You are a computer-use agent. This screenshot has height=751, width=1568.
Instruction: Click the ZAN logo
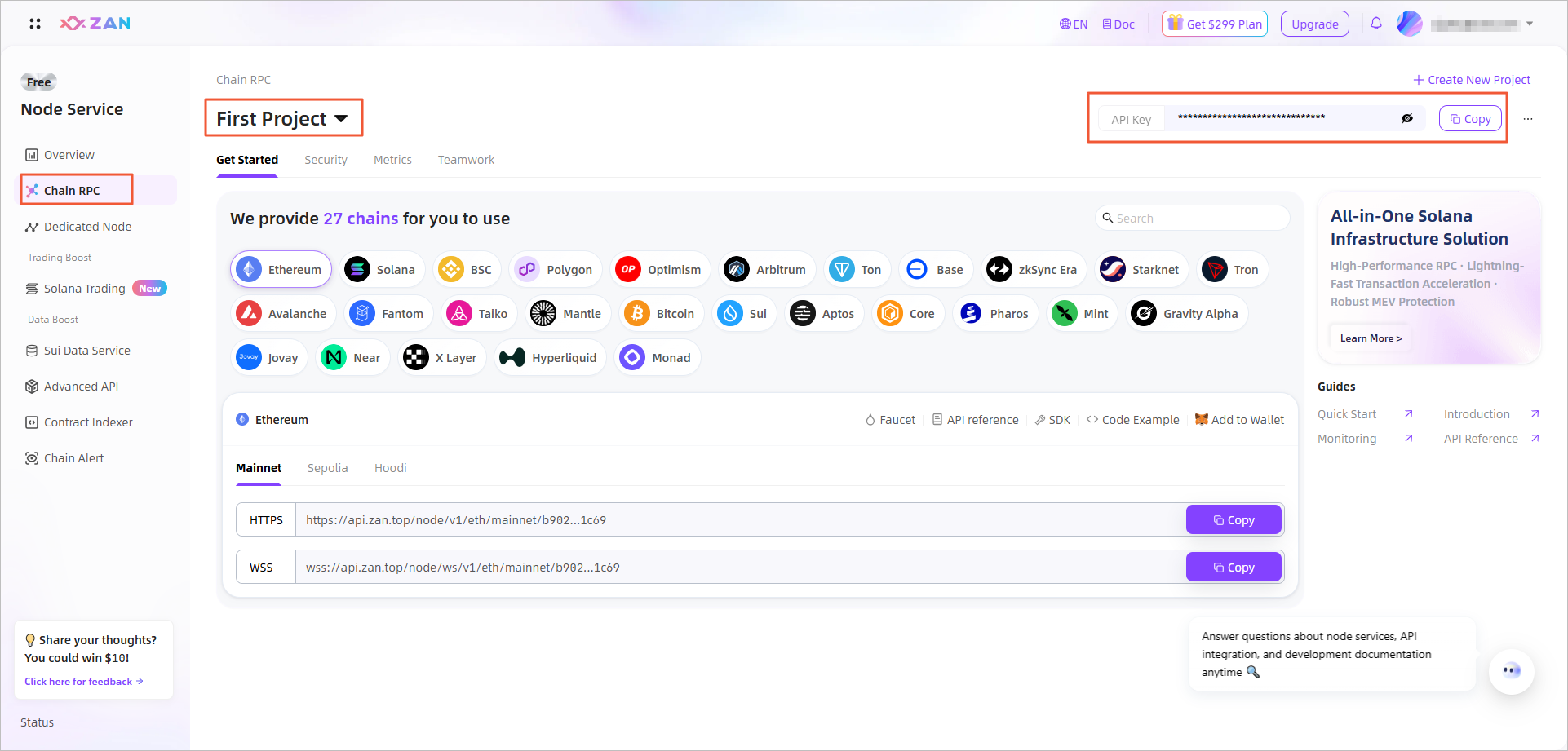coord(95,24)
